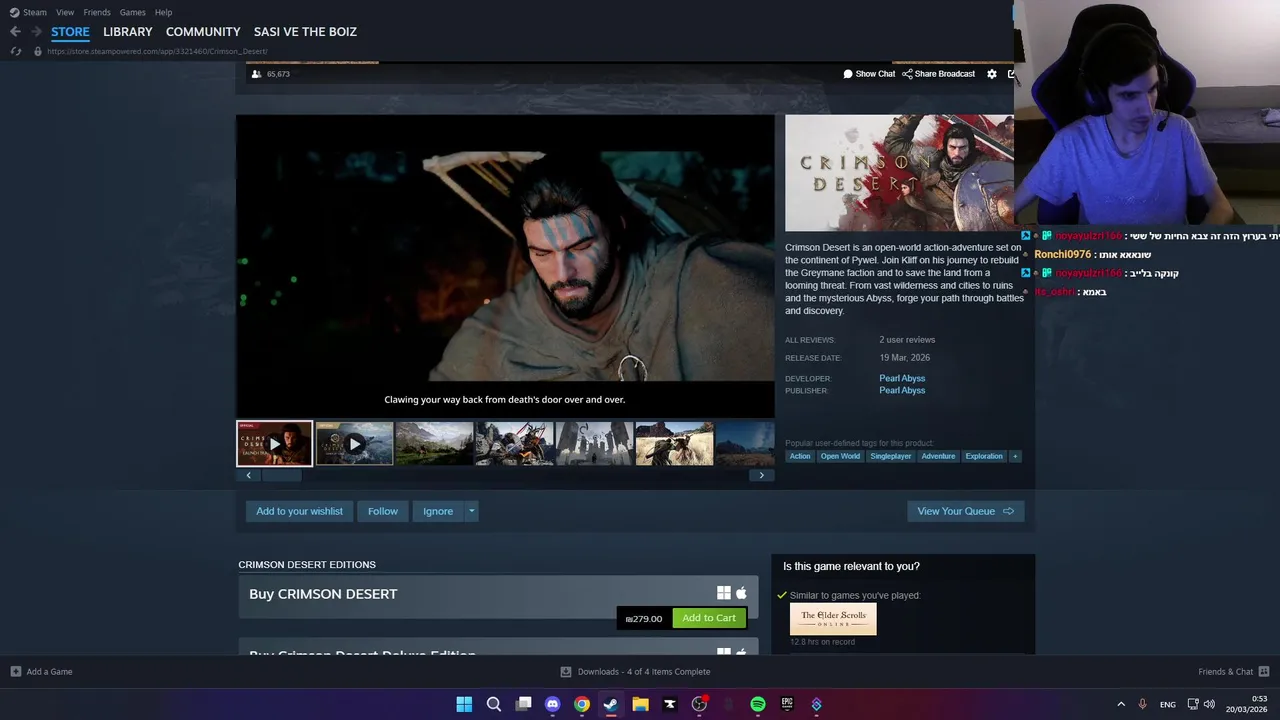1280x720 pixels.
Task: Open Show Chat on the broadcast
Action: [869, 74]
